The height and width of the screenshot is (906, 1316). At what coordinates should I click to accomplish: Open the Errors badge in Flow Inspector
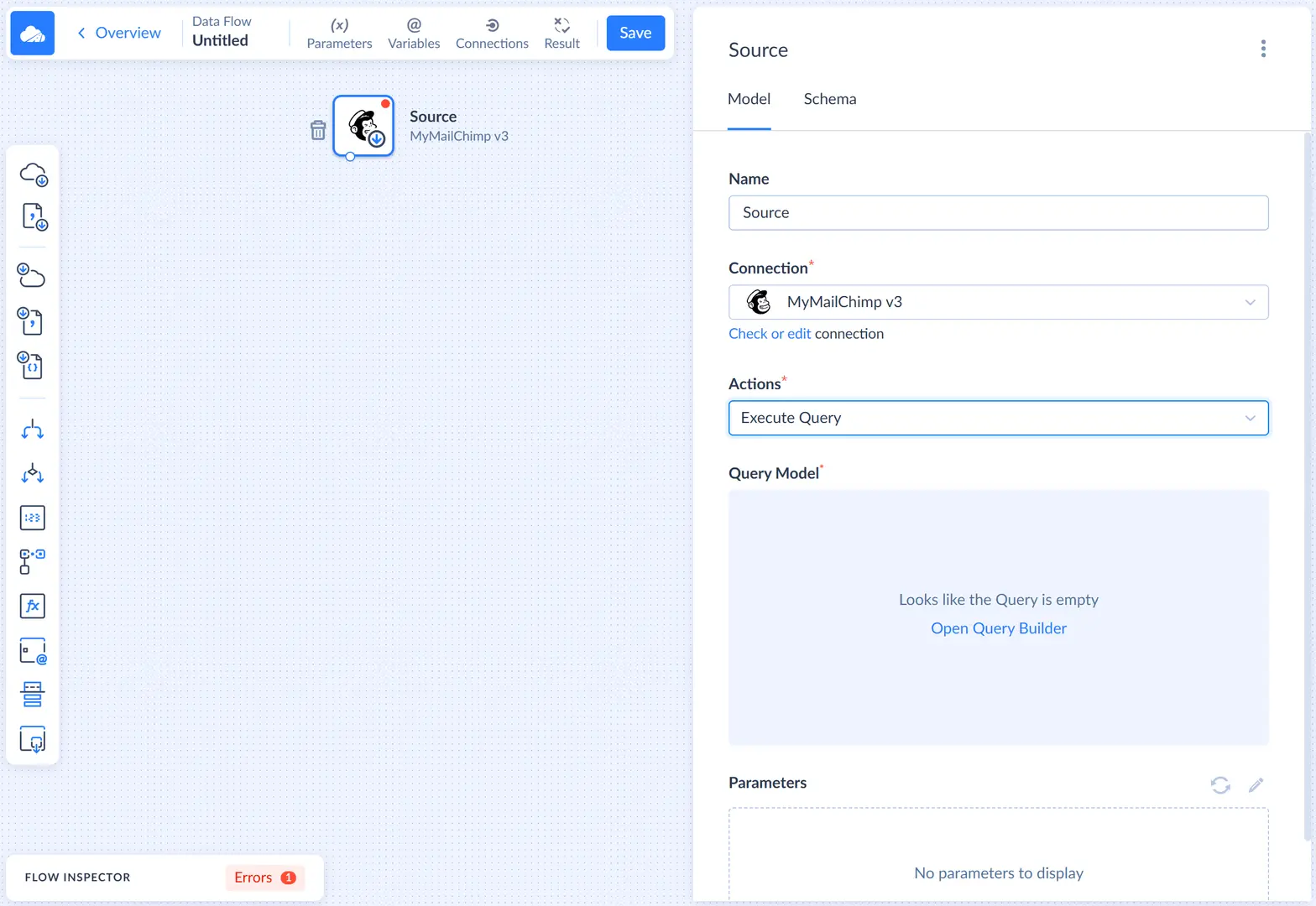(x=264, y=877)
